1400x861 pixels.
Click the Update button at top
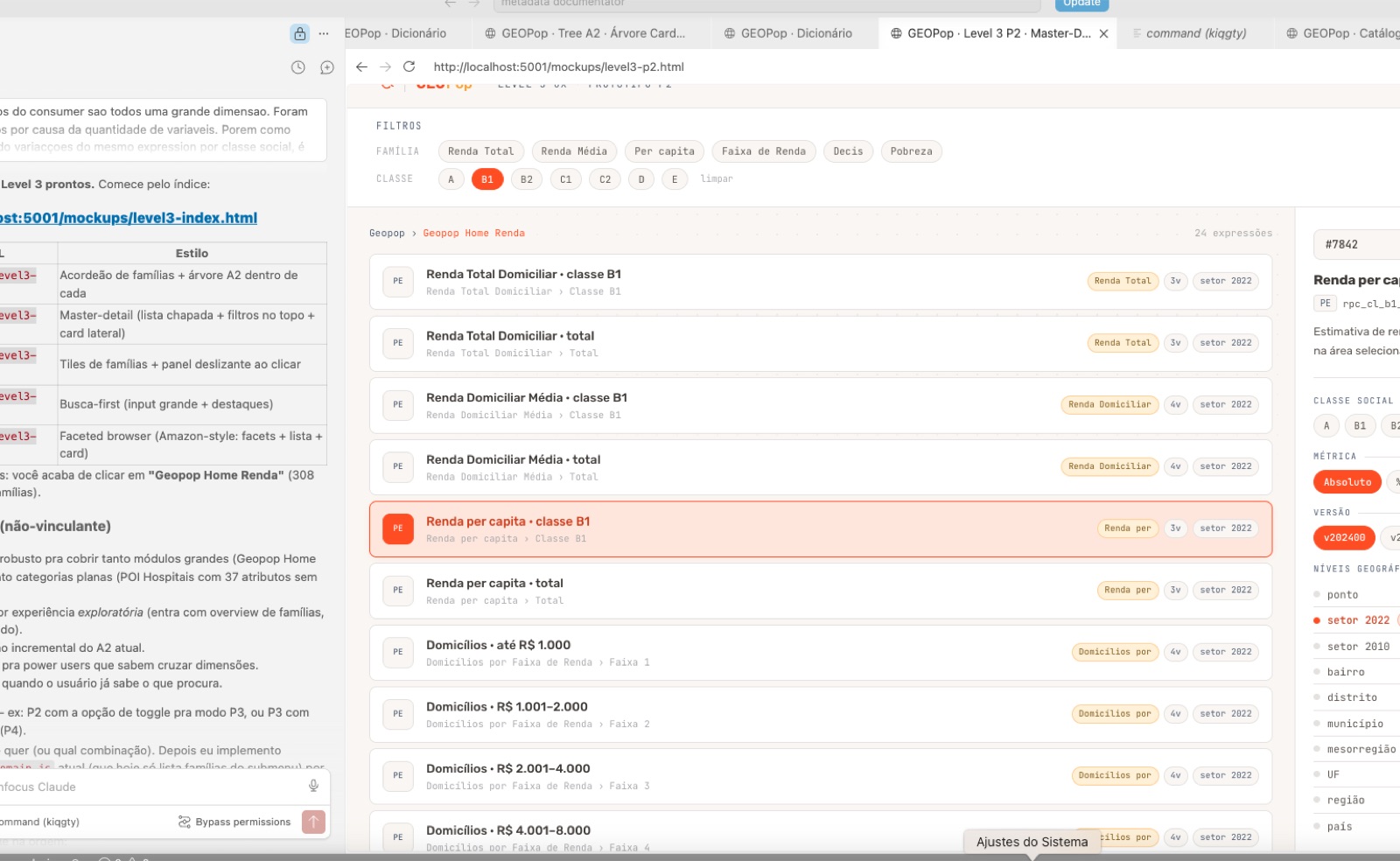point(1081,4)
